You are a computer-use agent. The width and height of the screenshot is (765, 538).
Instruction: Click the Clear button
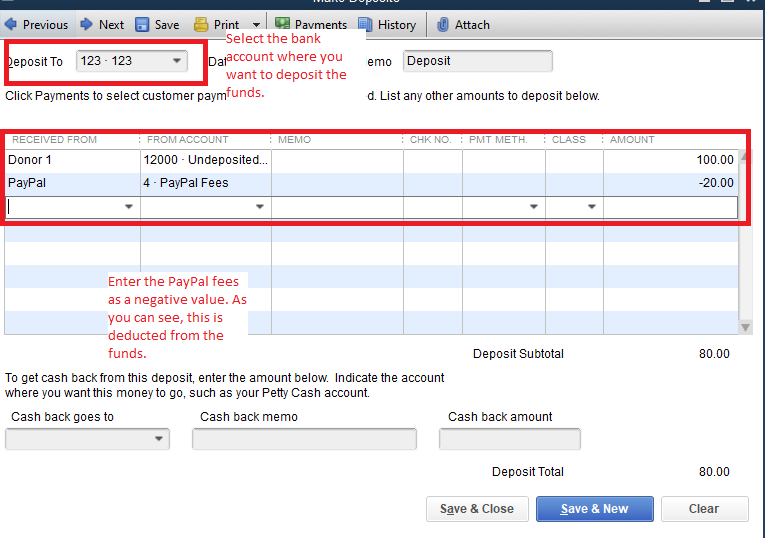click(x=705, y=509)
